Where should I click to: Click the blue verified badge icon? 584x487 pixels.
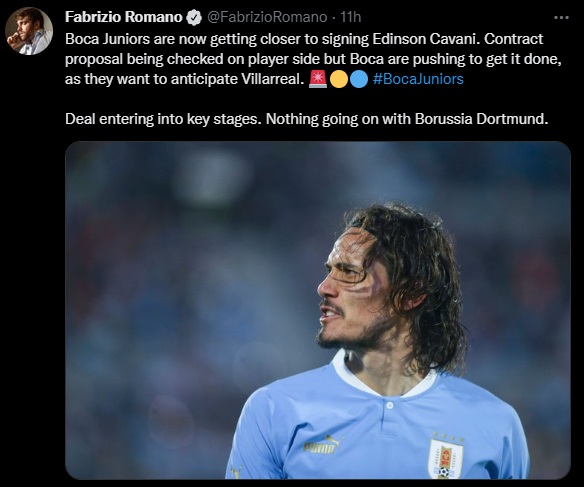194,17
